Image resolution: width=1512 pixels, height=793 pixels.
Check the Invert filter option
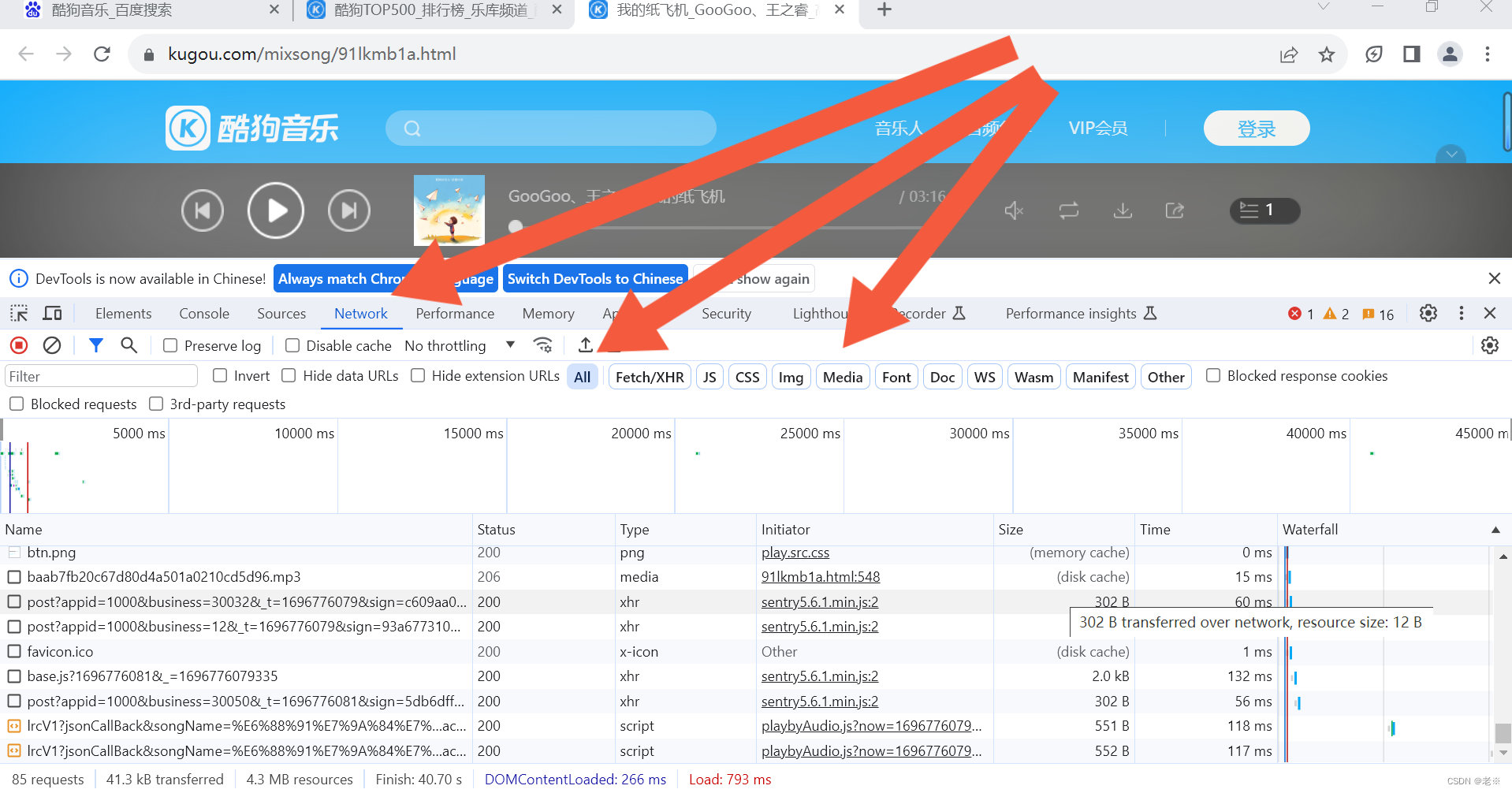[220, 376]
